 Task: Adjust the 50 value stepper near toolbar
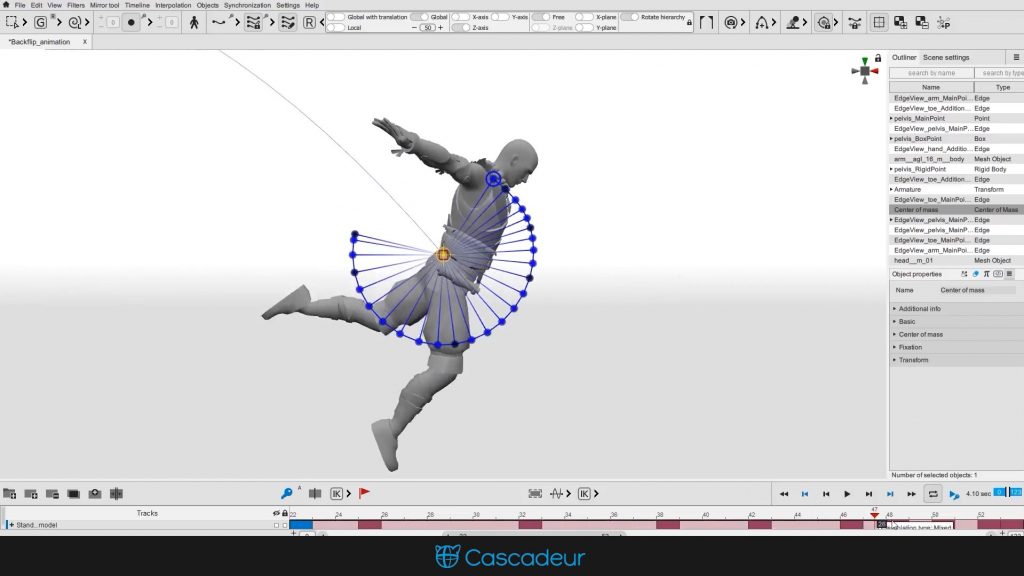pyautogui.click(x=427, y=27)
